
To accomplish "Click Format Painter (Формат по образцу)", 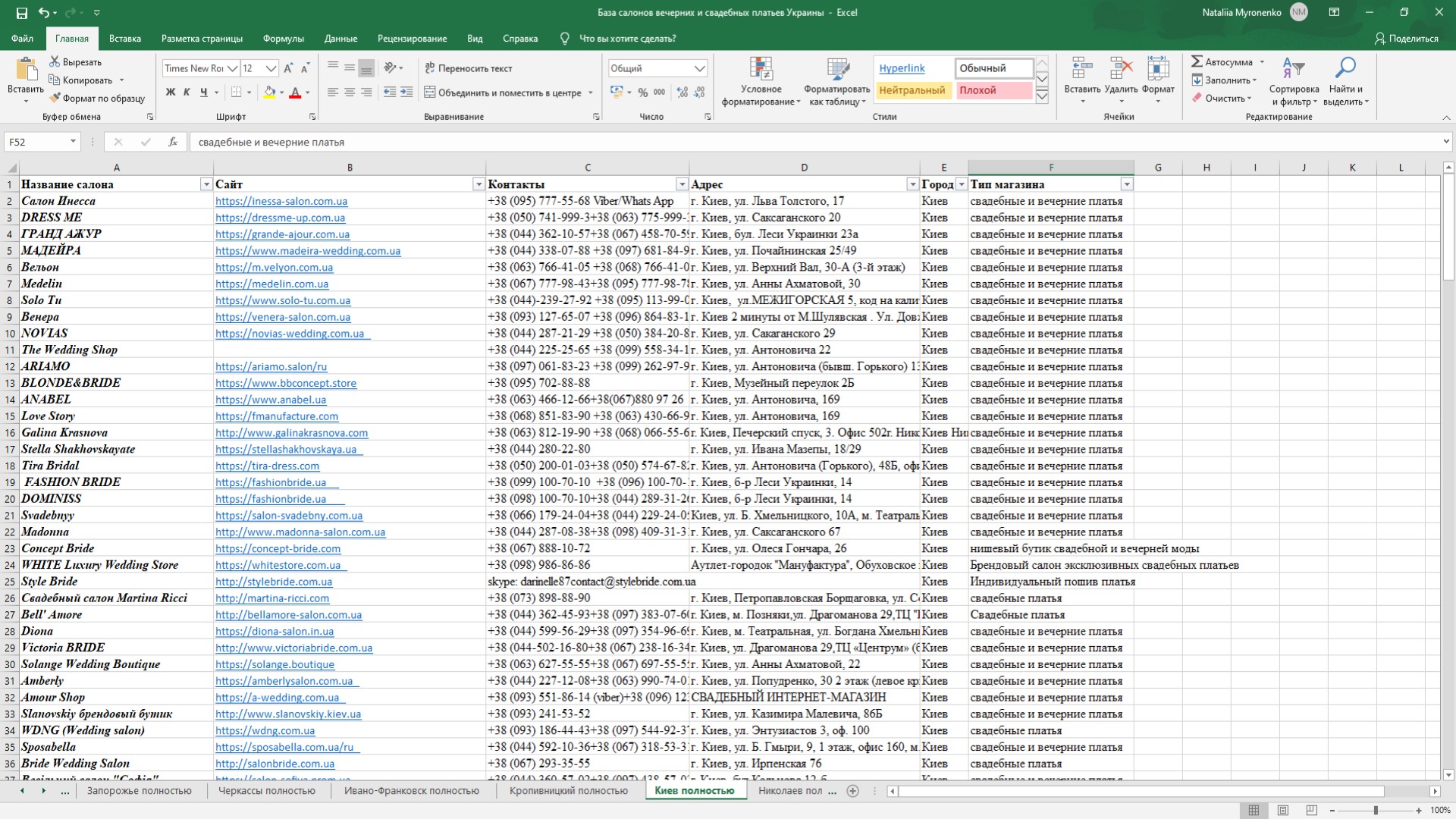I will (97, 98).
